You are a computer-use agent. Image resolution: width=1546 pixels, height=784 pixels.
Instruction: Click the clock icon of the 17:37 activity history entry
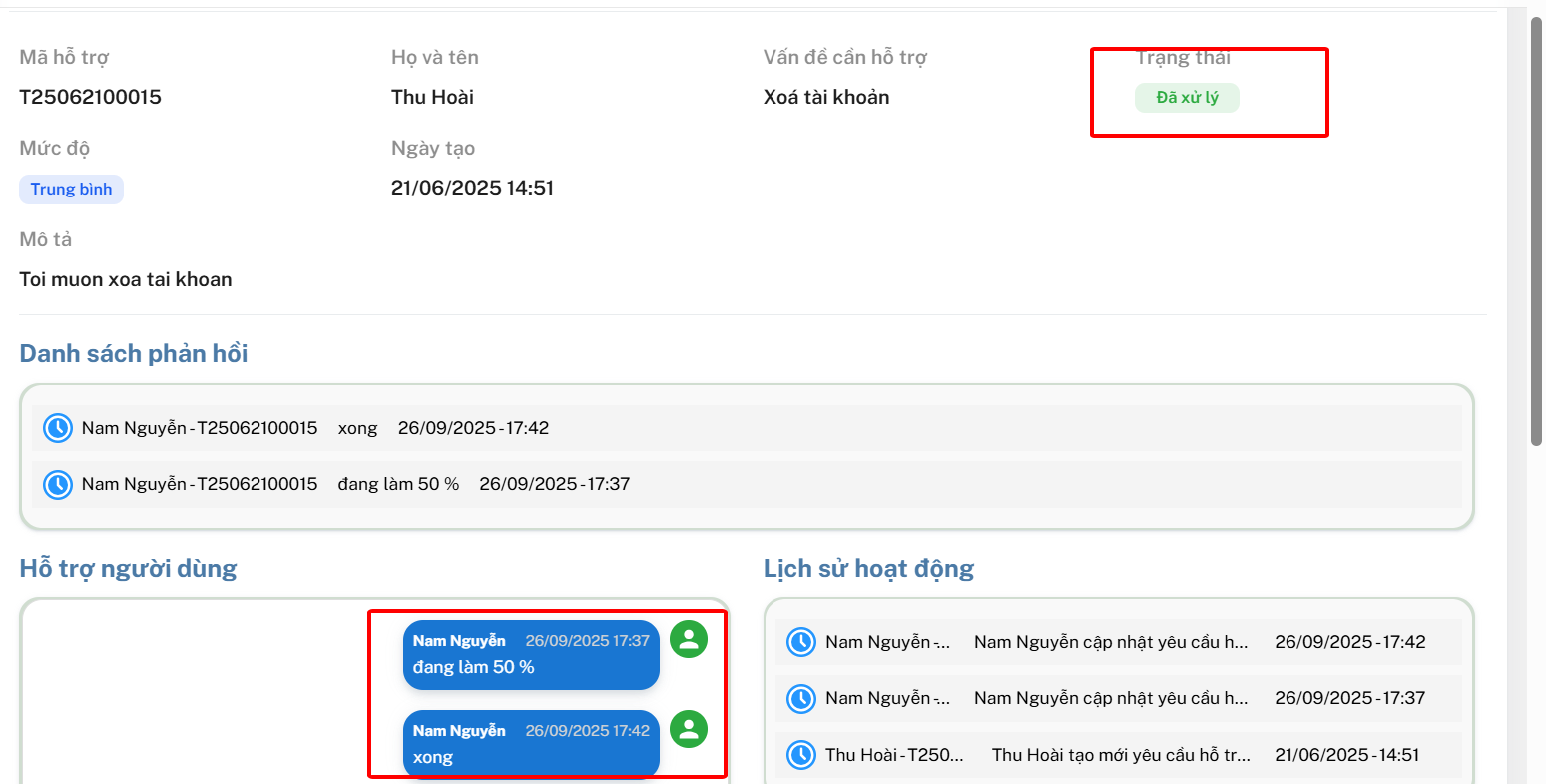(x=801, y=698)
